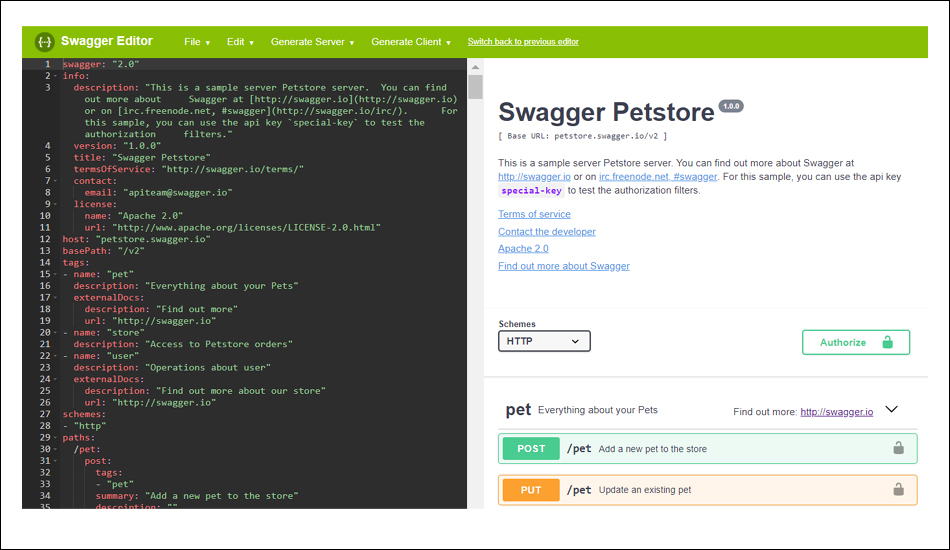The height and width of the screenshot is (550, 950).
Task: Collapse the pet section chevron
Action: pyautogui.click(x=891, y=409)
